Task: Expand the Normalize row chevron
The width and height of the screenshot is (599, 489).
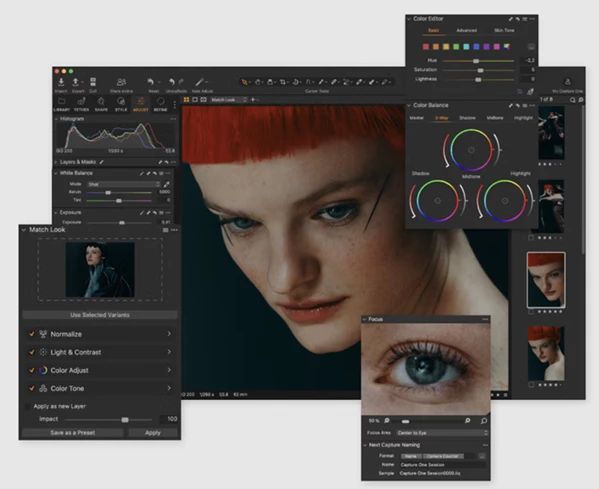Action: [x=169, y=334]
